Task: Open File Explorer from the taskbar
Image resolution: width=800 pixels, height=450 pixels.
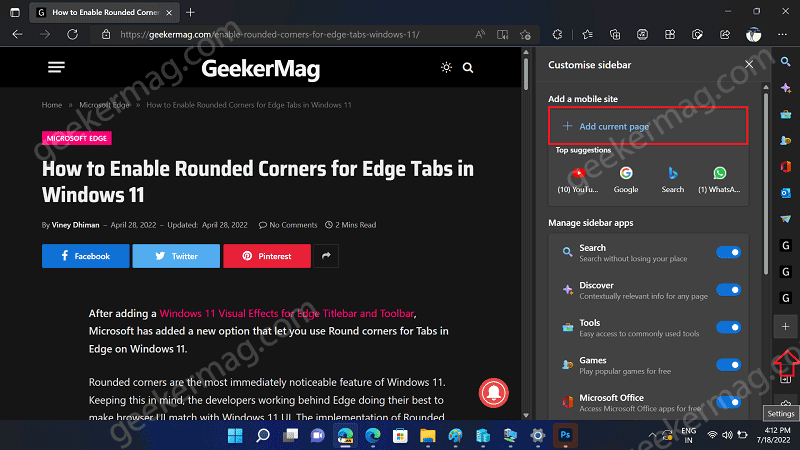Action: coord(428,435)
